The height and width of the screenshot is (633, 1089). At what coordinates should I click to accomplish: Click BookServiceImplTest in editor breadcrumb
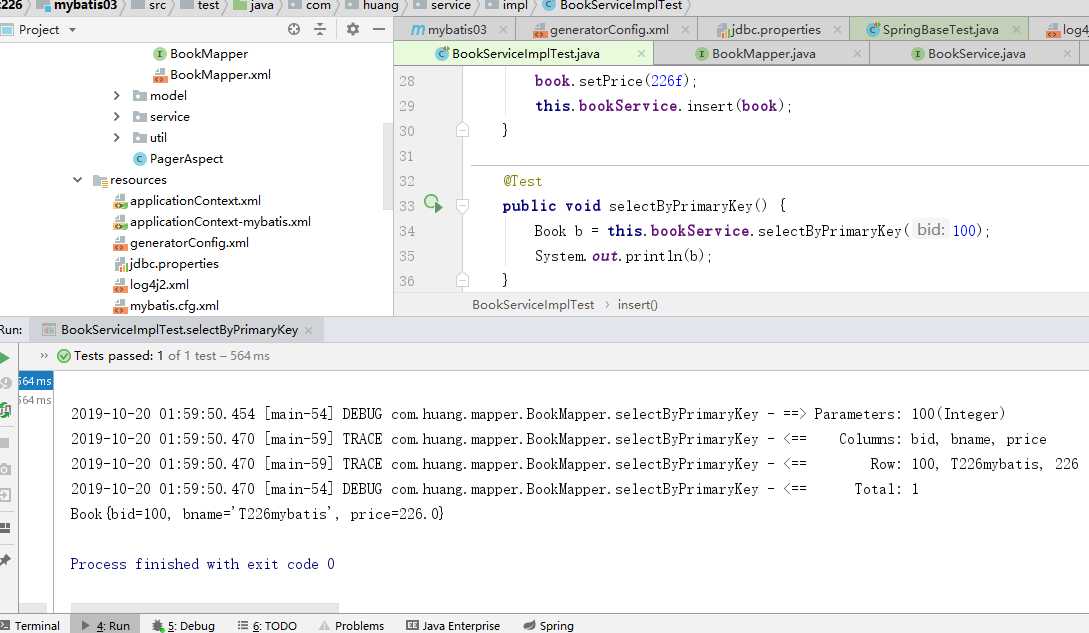[x=533, y=304]
